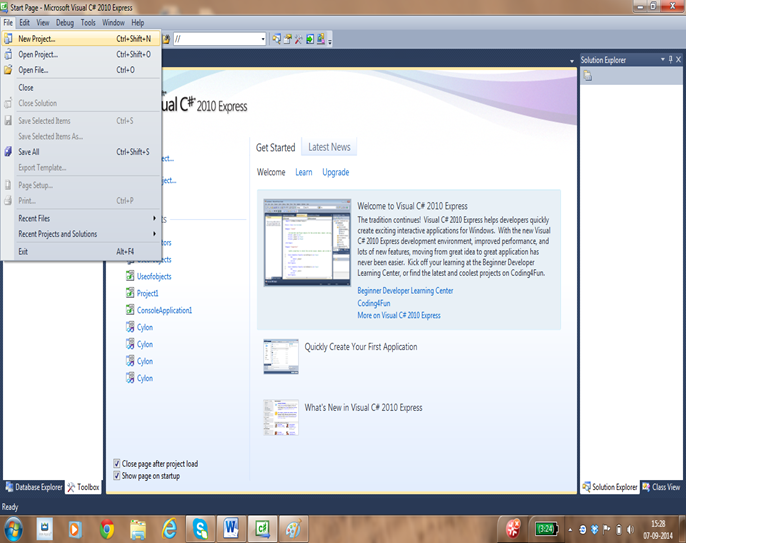Open the Tools menu
The image size is (762, 543).
pyautogui.click(x=88, y=22)
